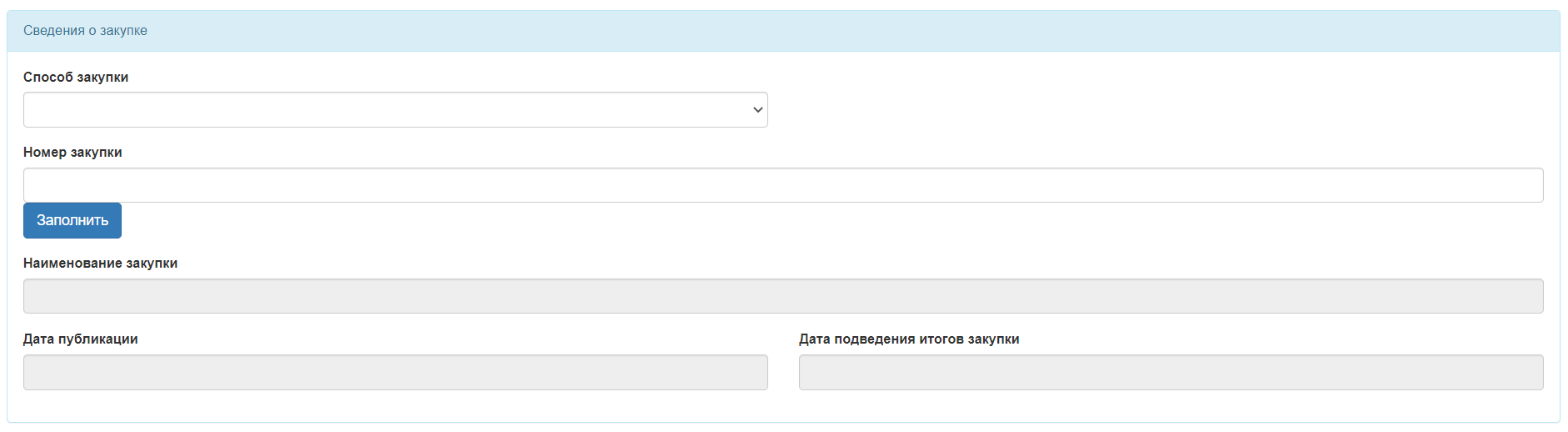Click the Дата подведения итогов закупки label
The image size is (1568, 432).
909,339
